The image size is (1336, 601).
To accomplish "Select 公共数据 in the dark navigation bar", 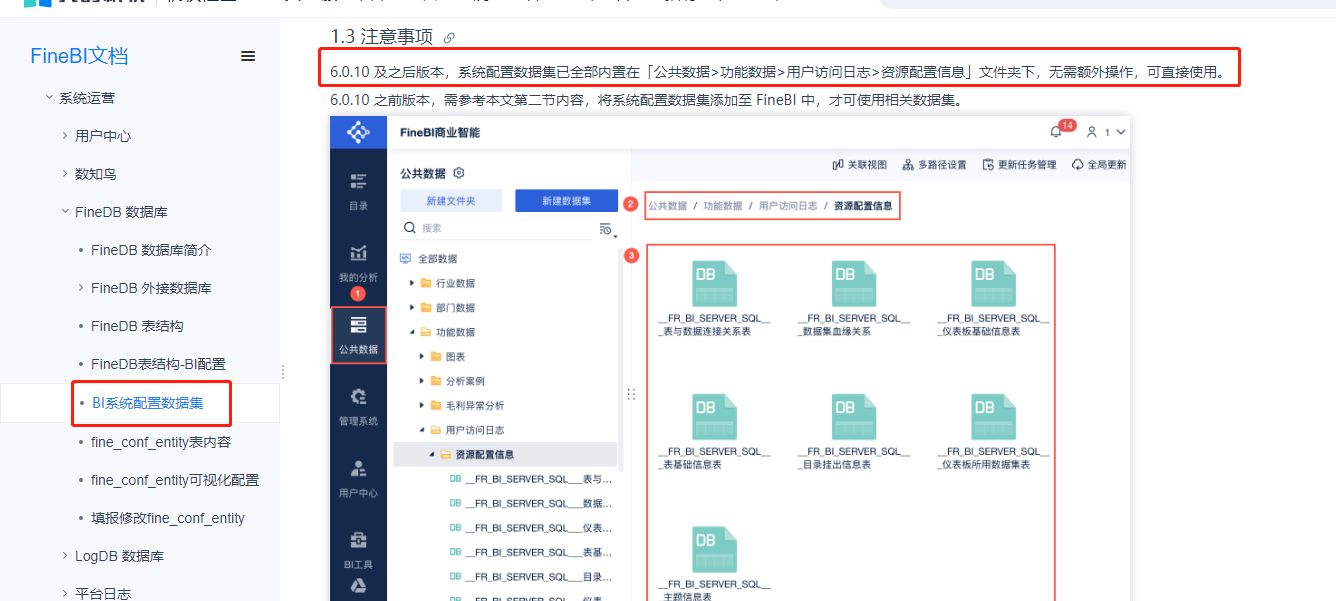I will coord(358,335).
